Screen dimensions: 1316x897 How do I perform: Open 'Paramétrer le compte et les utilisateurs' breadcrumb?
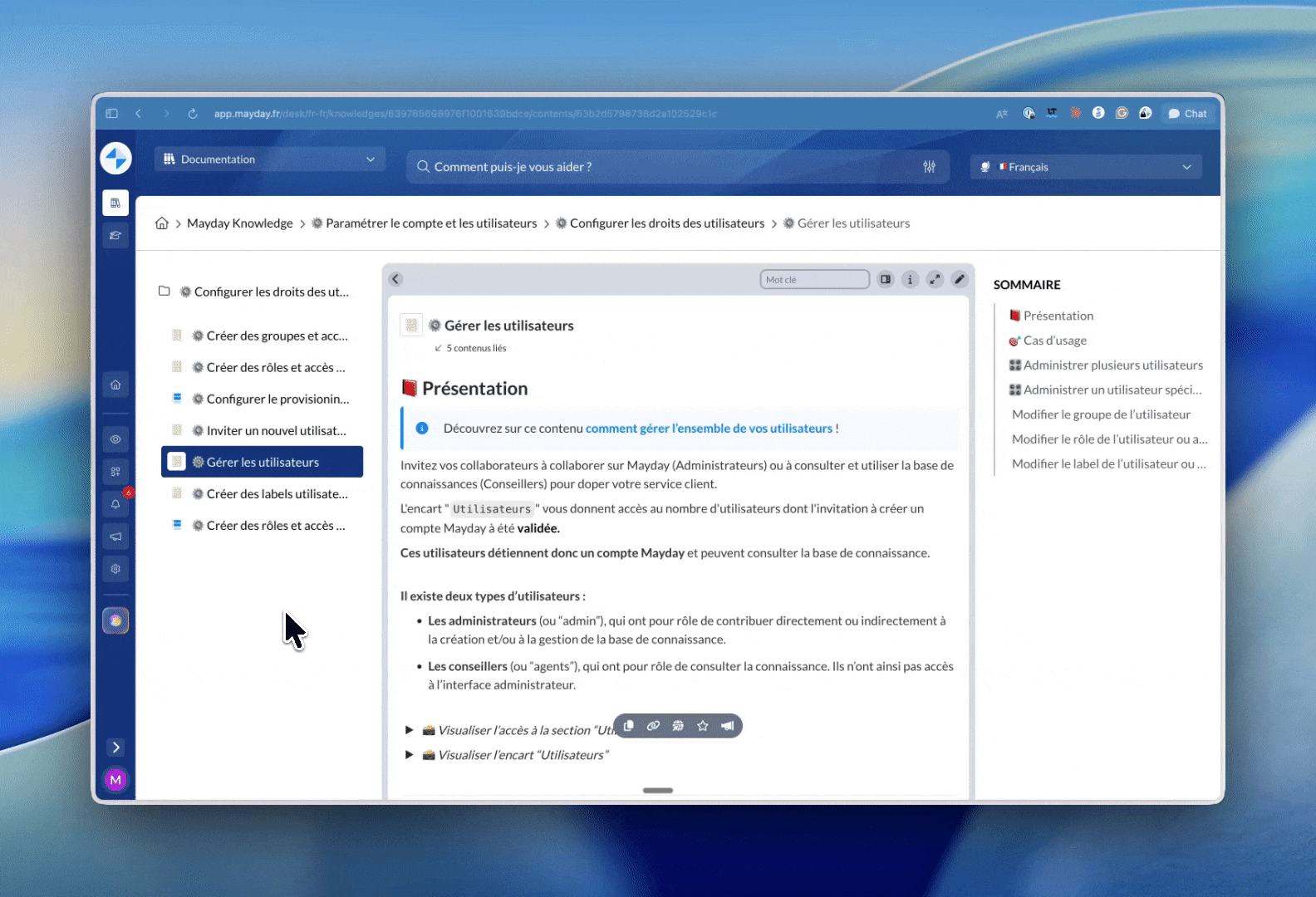pos(424,223)
